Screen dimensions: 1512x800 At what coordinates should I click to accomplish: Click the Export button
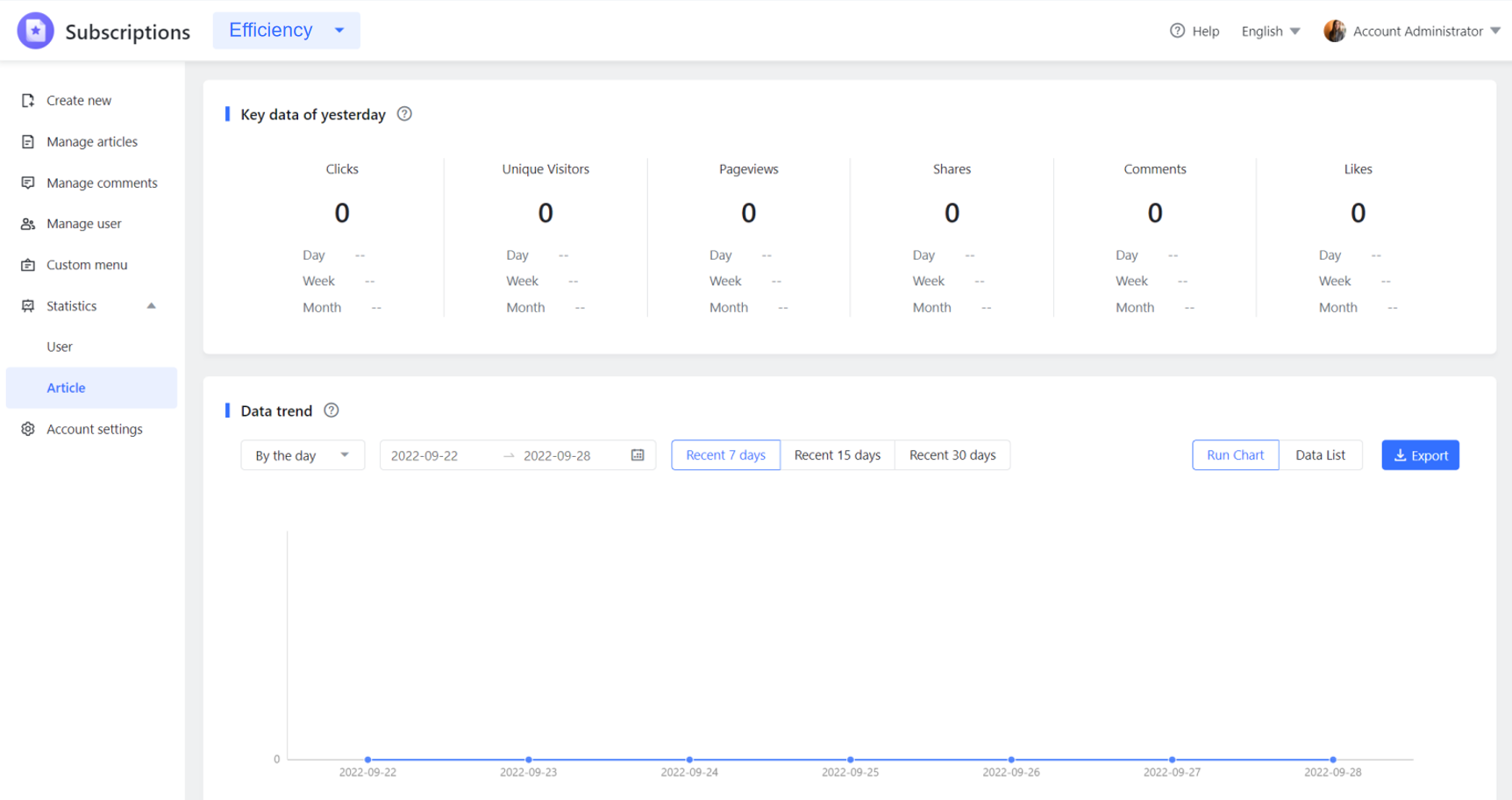tap(1420, 455)
